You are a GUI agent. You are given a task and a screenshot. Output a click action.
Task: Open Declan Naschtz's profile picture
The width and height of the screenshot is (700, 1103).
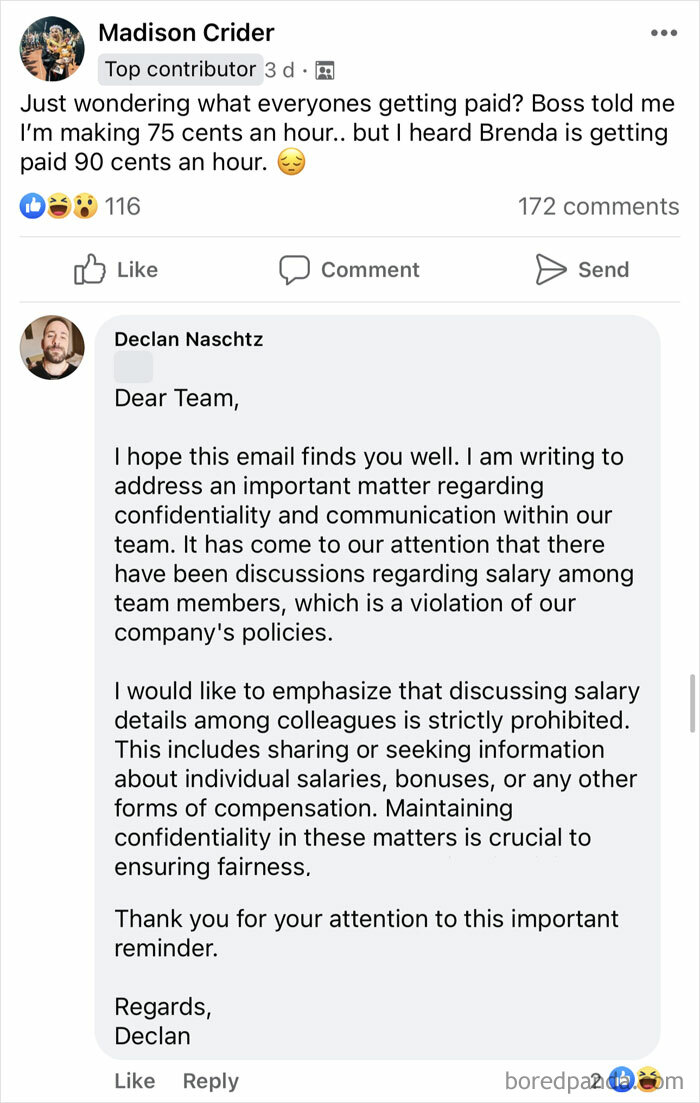pyautogui.click(x=52, y=348)
